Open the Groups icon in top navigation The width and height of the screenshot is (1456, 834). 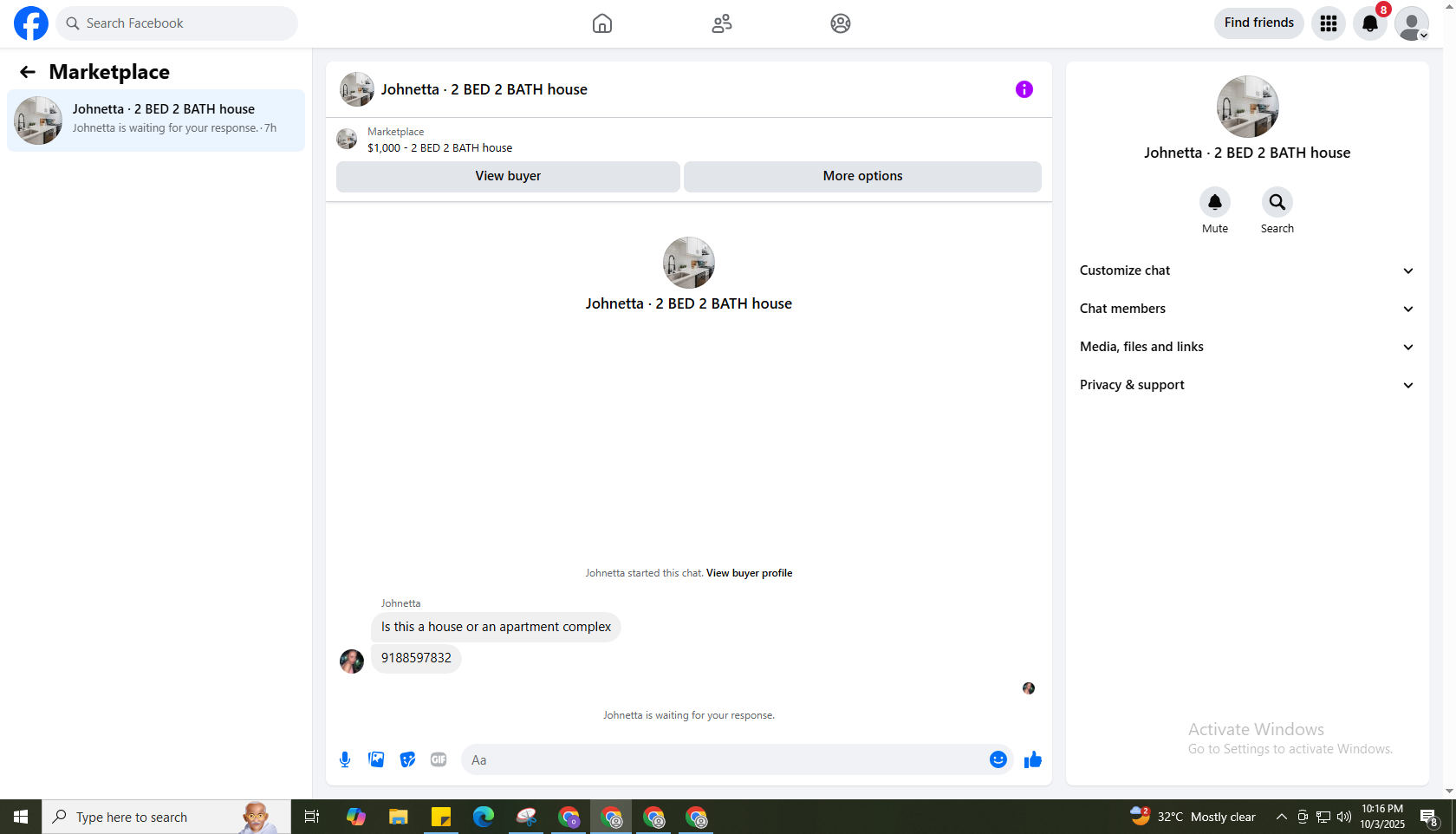coord(841,23)
